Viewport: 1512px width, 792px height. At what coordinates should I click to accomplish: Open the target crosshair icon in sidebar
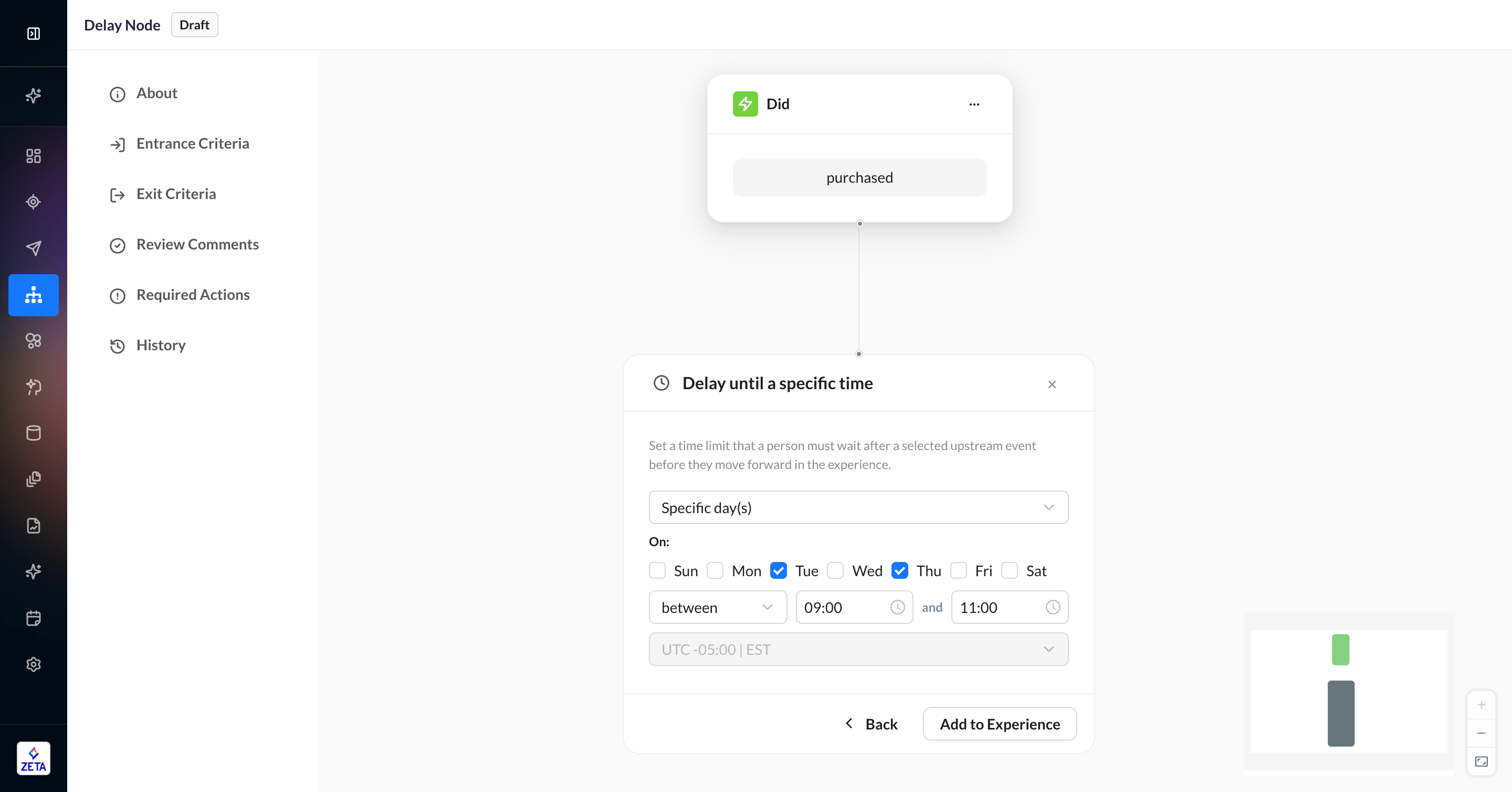pos(34,202)
